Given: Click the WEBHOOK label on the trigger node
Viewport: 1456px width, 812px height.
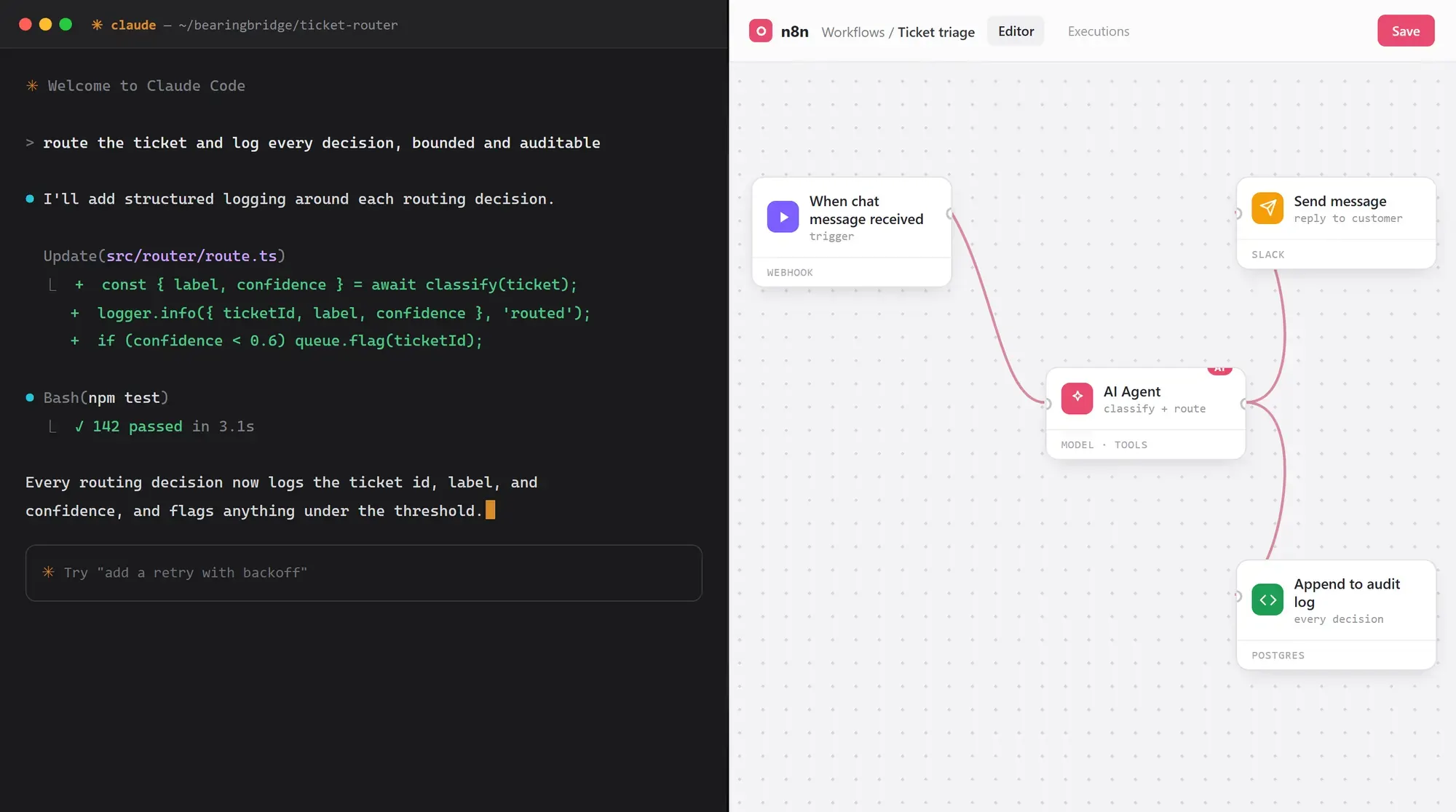Looking at the screenshot, I should coord(789,272).
